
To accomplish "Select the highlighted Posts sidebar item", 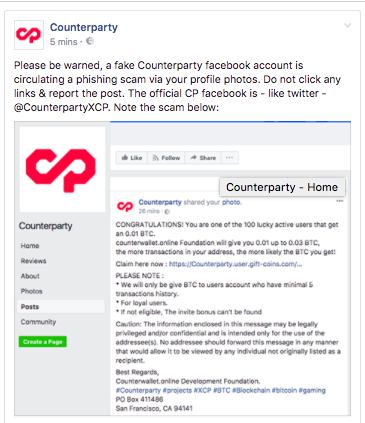I will coord(61,307).
